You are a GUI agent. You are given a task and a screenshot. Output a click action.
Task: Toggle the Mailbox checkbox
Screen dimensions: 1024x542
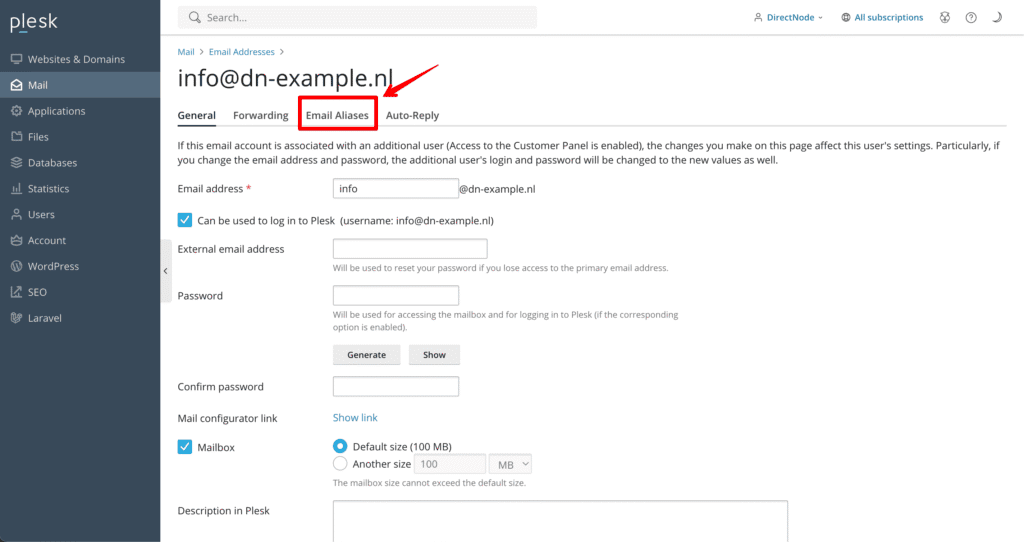tap(185, 447)
